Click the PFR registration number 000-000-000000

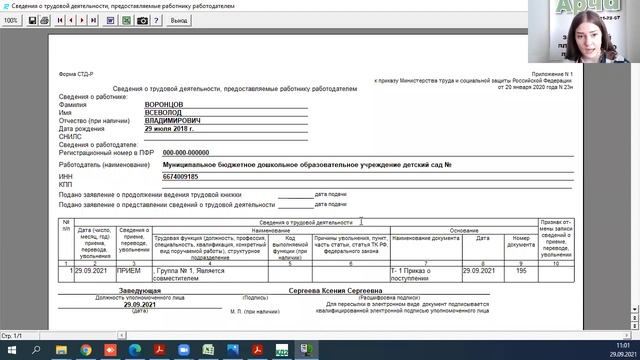click(186, 153)
